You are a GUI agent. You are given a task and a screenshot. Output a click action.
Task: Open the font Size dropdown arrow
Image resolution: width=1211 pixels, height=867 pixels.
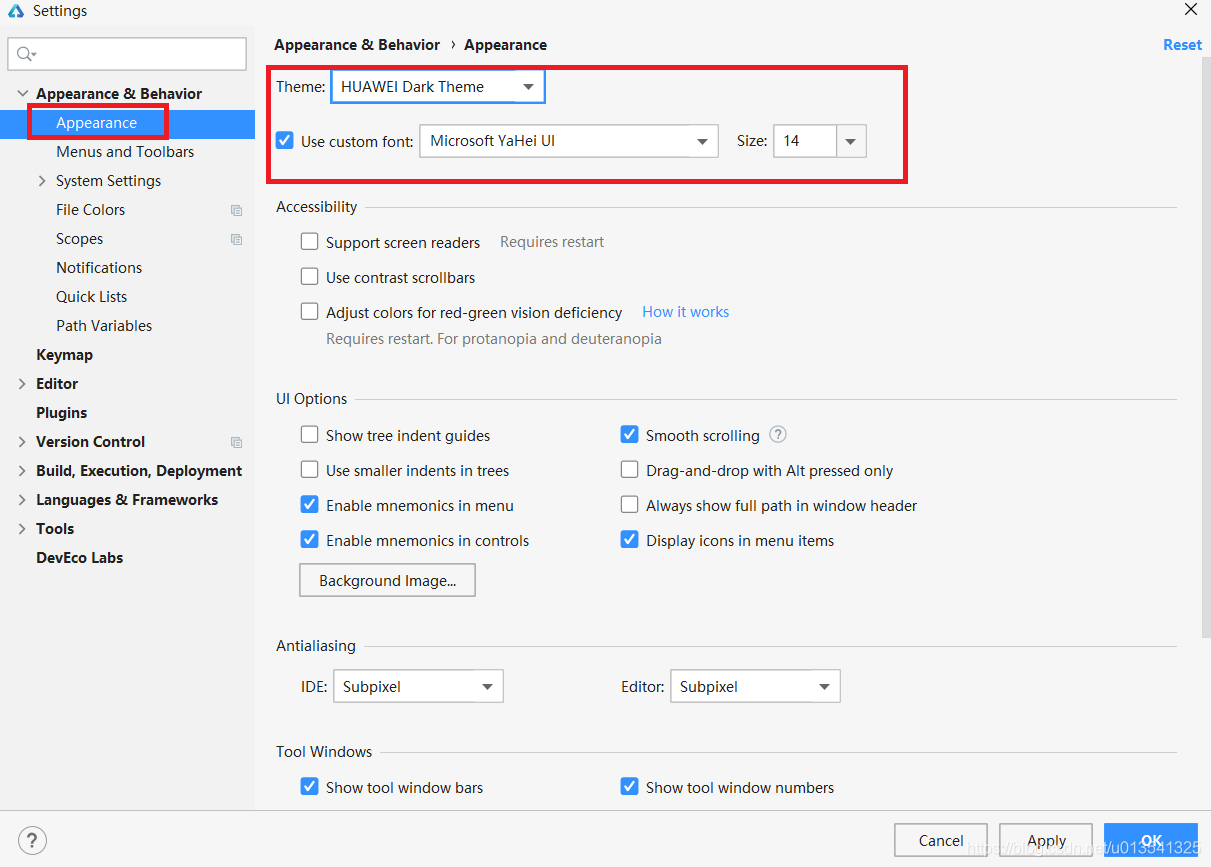pos(851,141)
